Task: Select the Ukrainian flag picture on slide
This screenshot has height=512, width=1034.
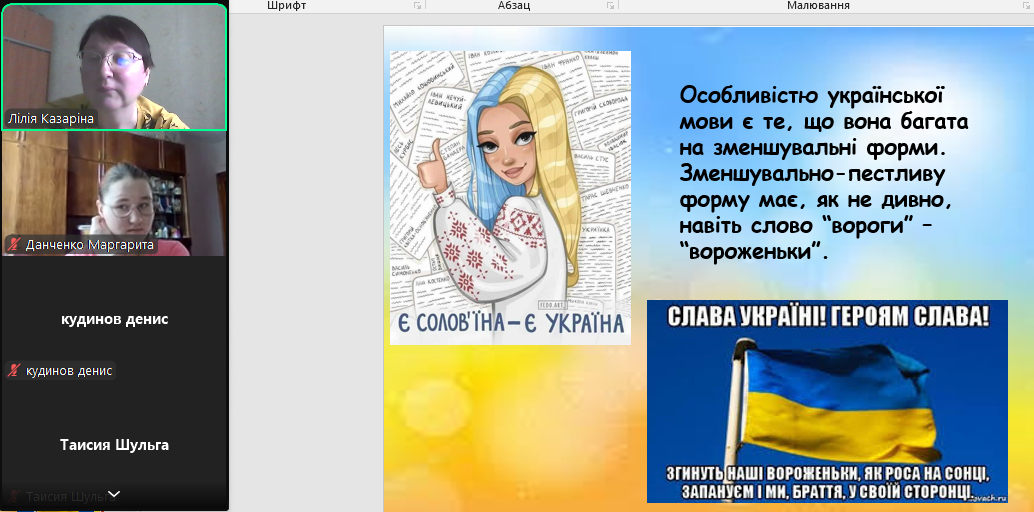Action: (x=827, y=400)
